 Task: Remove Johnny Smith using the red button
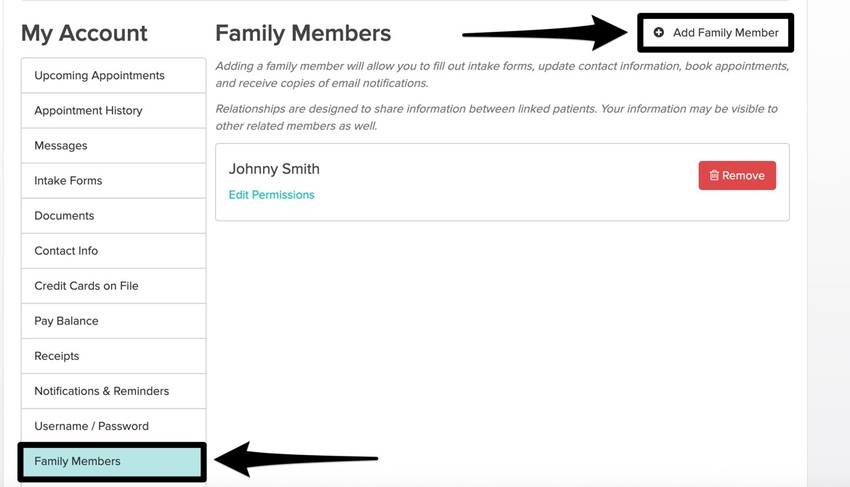click(737, 176)
